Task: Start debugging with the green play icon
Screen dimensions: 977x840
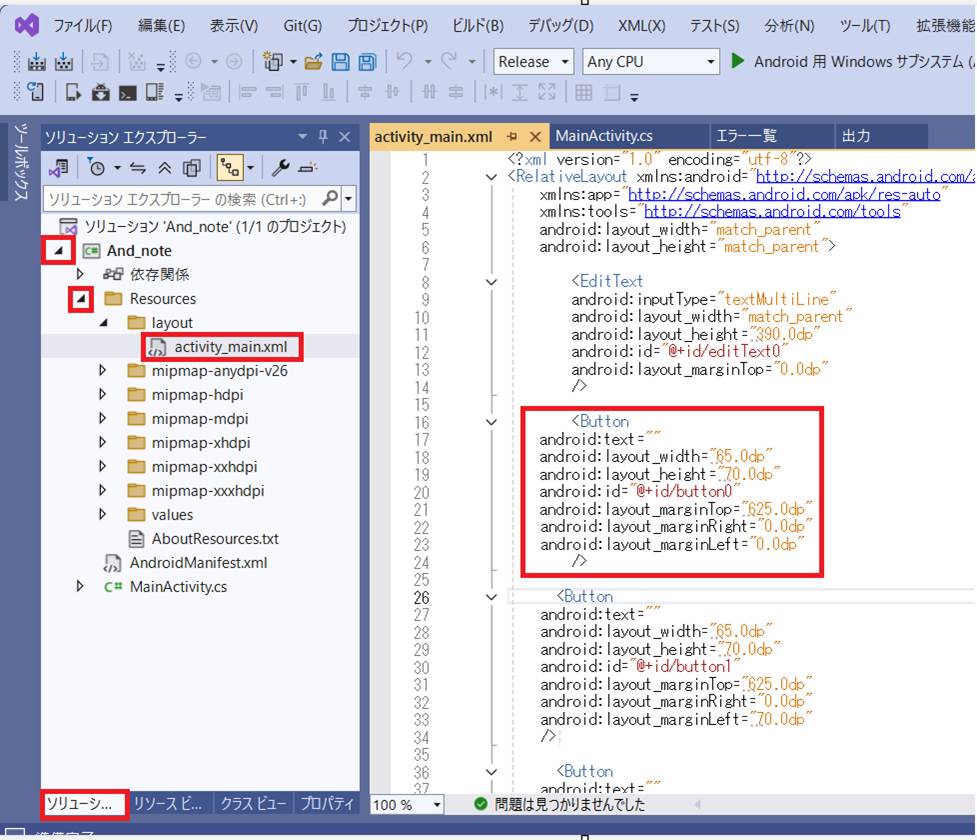Action: [x=738, y=61]
